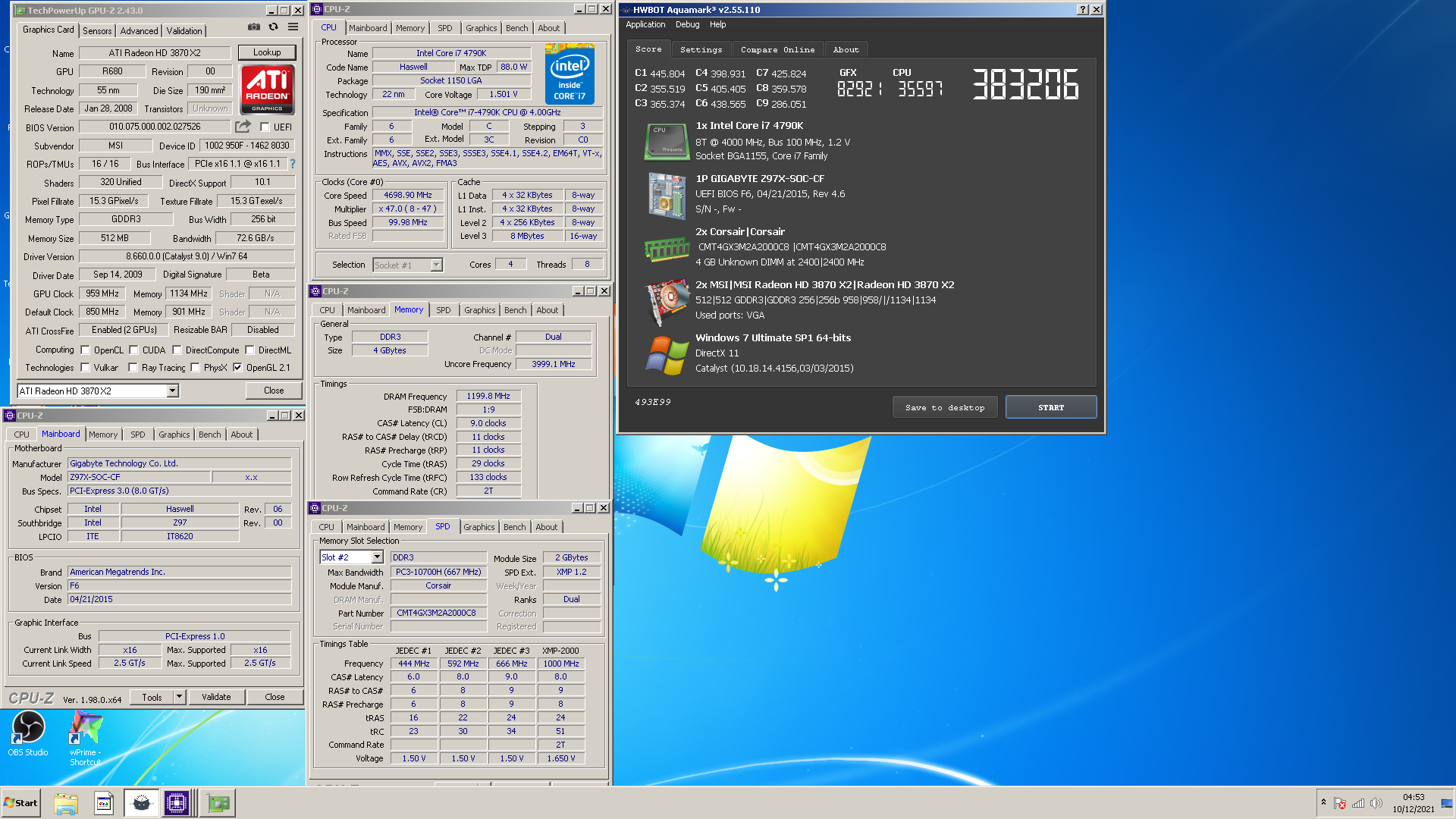Viewport: 1456px width, 819px height.
Task: Open the GPU-Z hamburger menu
Action: point(293,27)
